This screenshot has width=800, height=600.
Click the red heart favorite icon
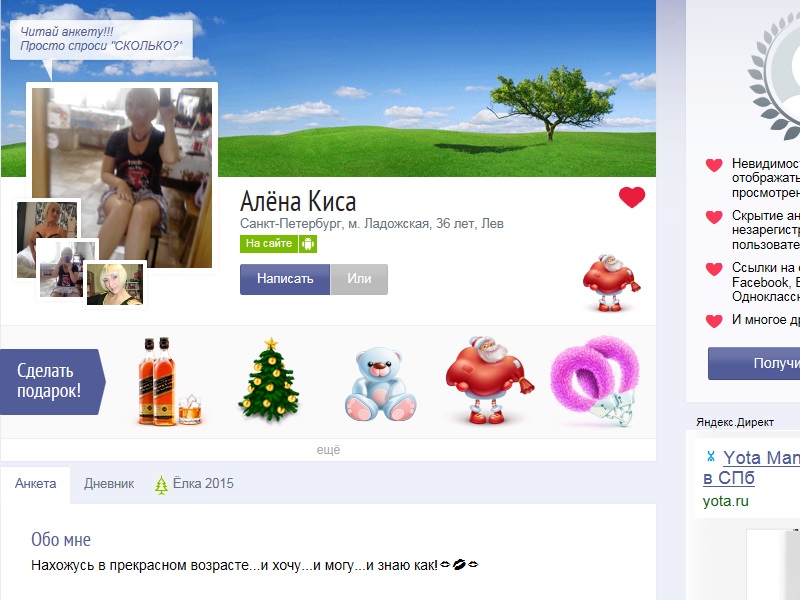pyautogui.click(x=632, y=197)
